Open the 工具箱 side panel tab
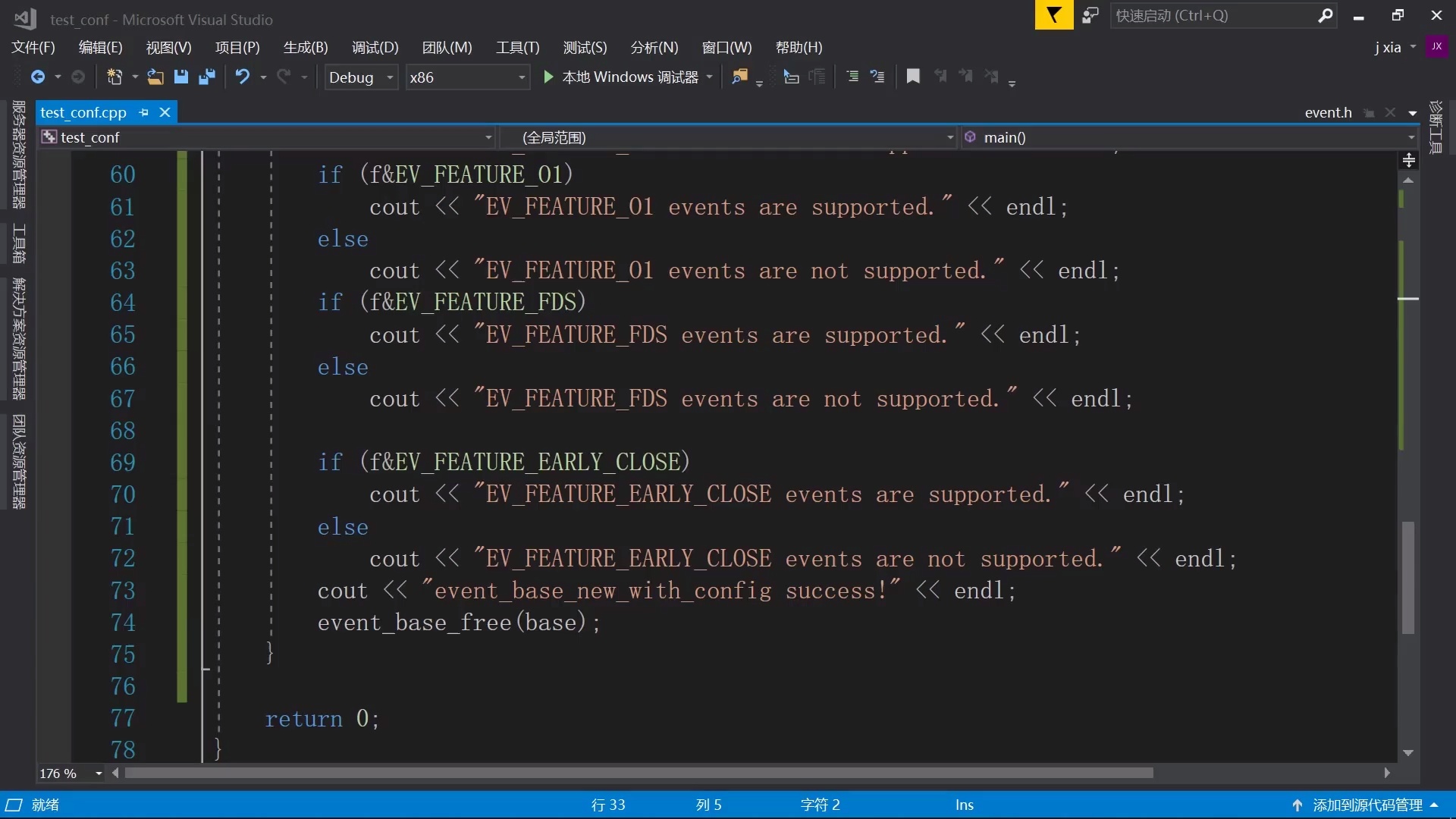This screenshot has height=819, width=1456. 19,243
